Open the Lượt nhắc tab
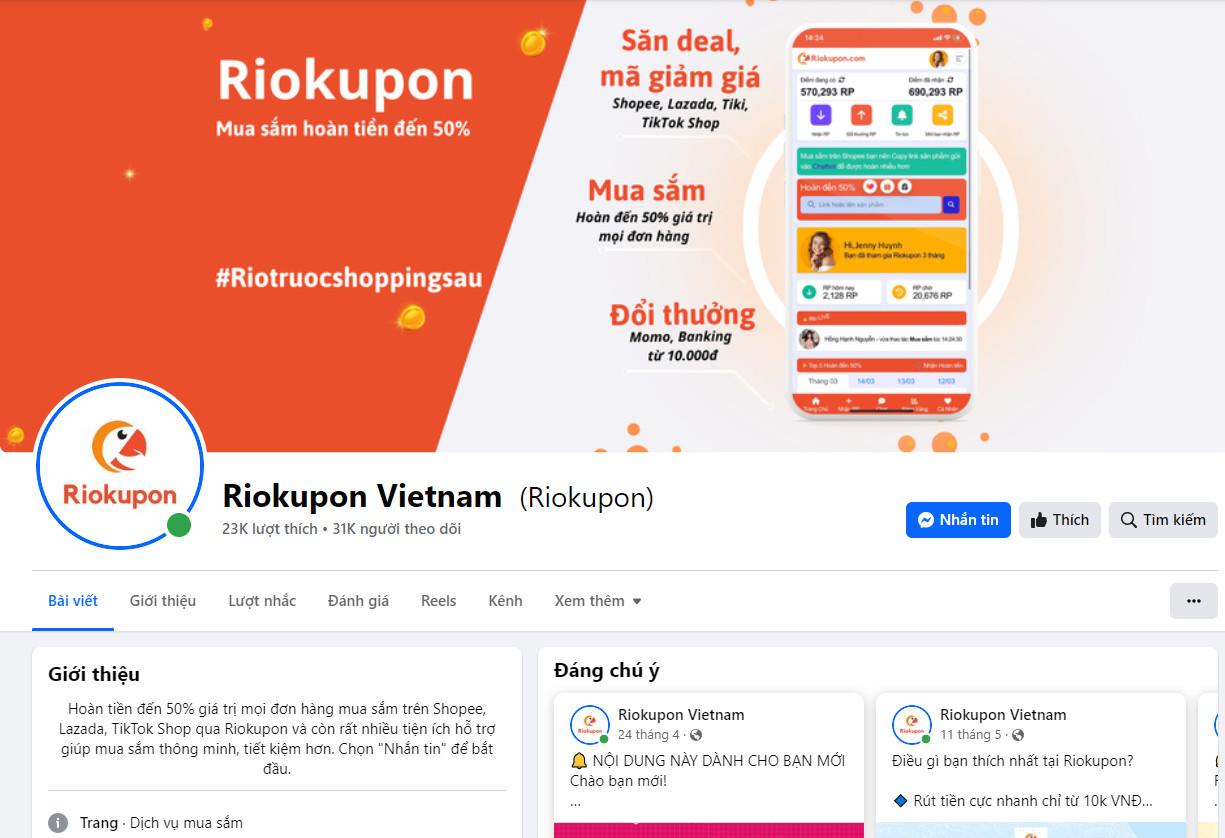The width and height of the screenshot is (1225, 838). pyautogui.click(x=262, y=601)
